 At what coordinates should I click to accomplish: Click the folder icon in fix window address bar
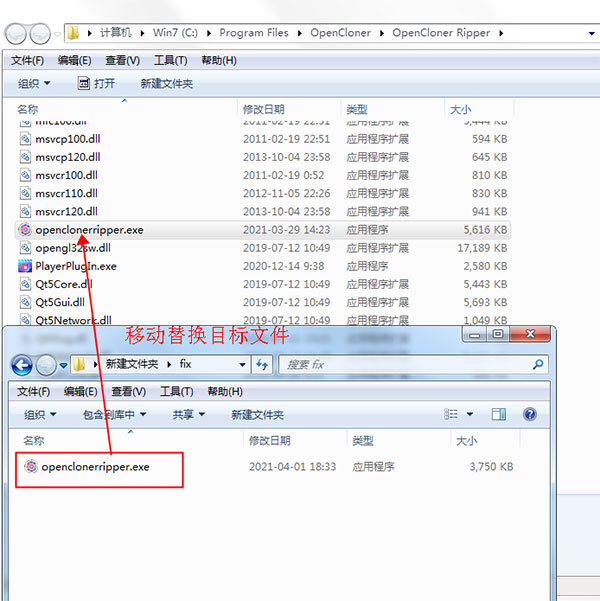click(79, 364)
